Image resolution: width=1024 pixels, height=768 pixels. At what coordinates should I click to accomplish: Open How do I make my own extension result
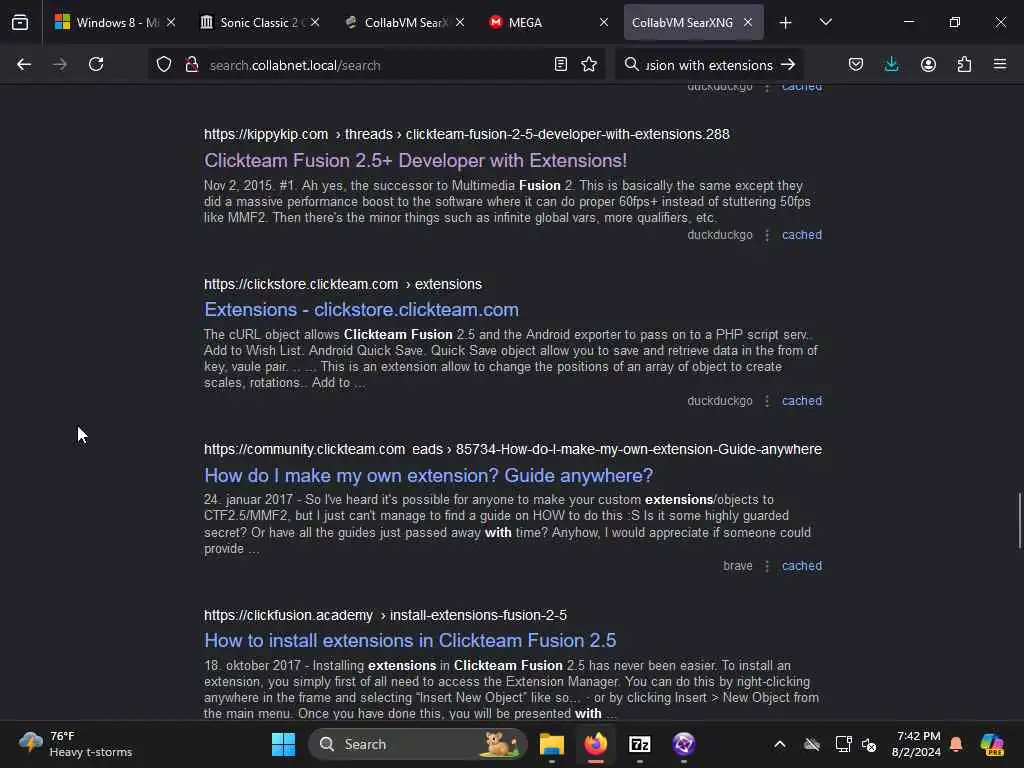point(428,475)
